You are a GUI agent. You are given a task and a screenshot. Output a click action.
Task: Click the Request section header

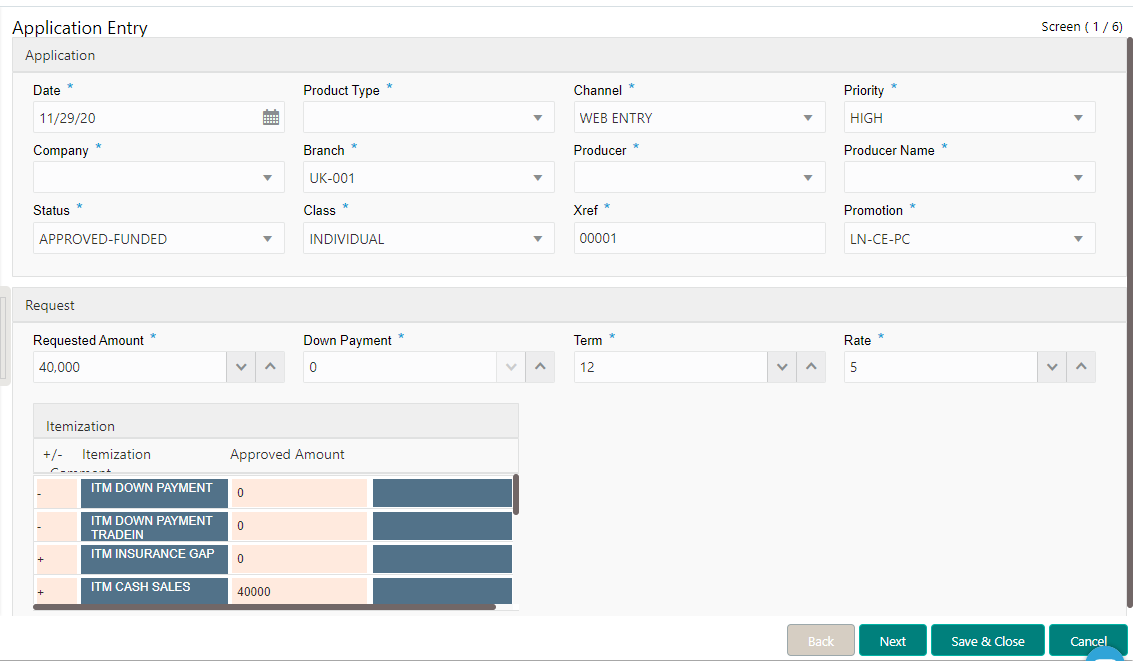tap(569, 305)
